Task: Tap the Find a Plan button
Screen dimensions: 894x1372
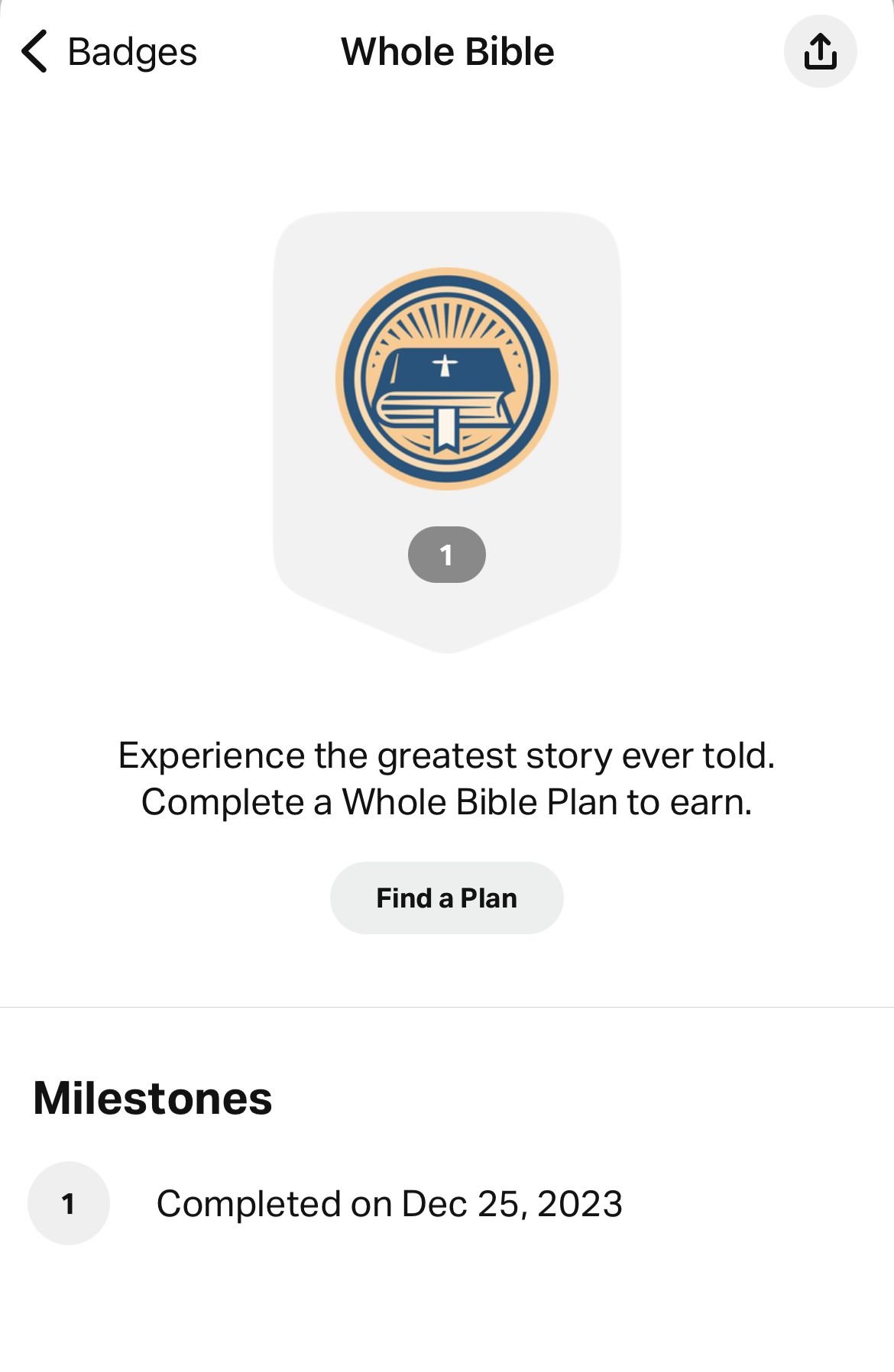Action: 447,898
